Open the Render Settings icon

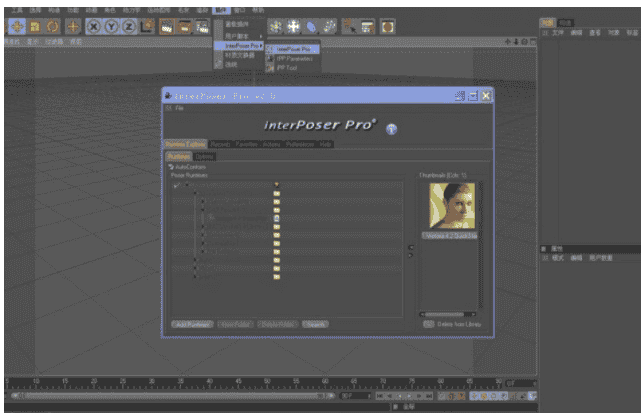click(202, 27)
